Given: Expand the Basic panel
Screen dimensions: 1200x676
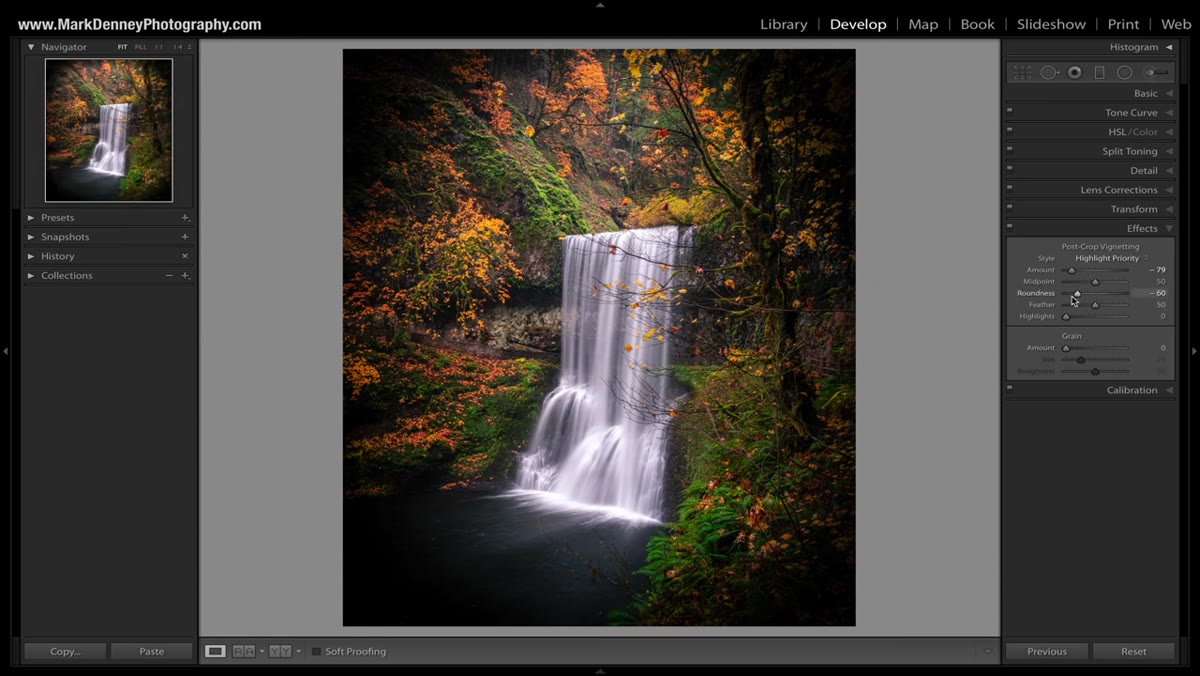Looking at the screenshot, I should (1169, 93).
